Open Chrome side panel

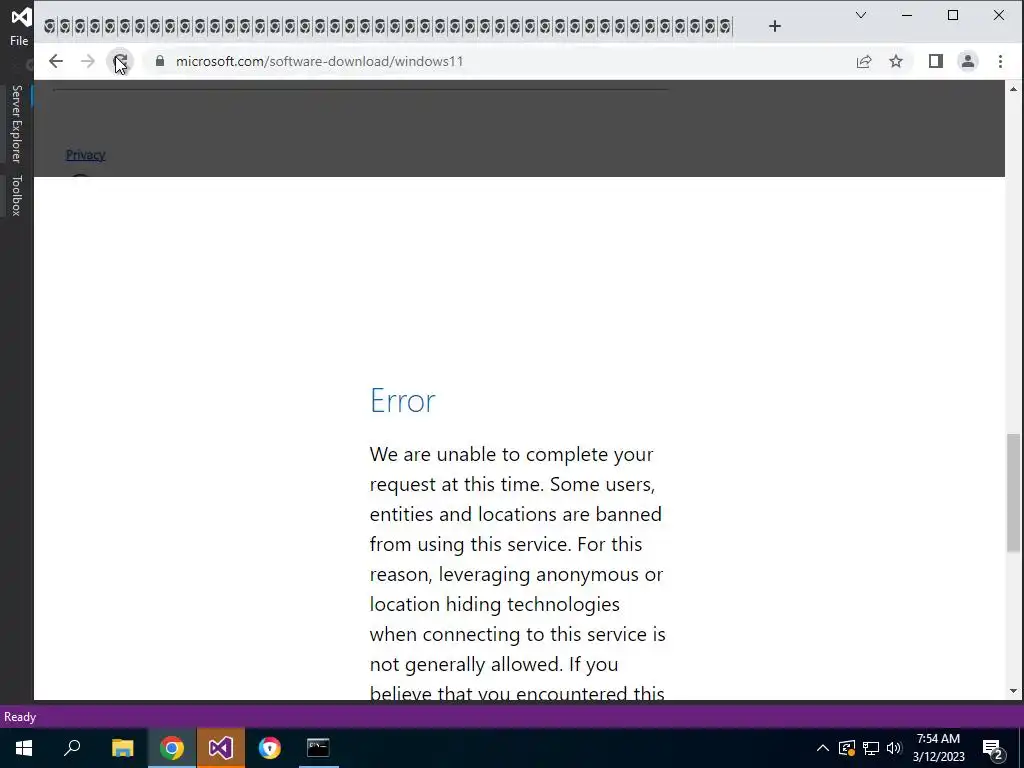tap(936, 61)
